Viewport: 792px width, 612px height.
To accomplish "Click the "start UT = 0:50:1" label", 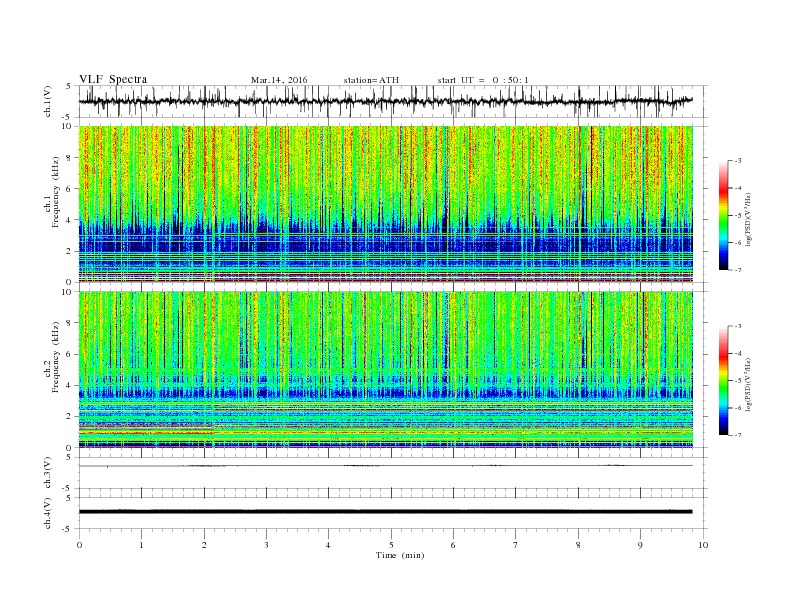I will [x=483, y=80].
